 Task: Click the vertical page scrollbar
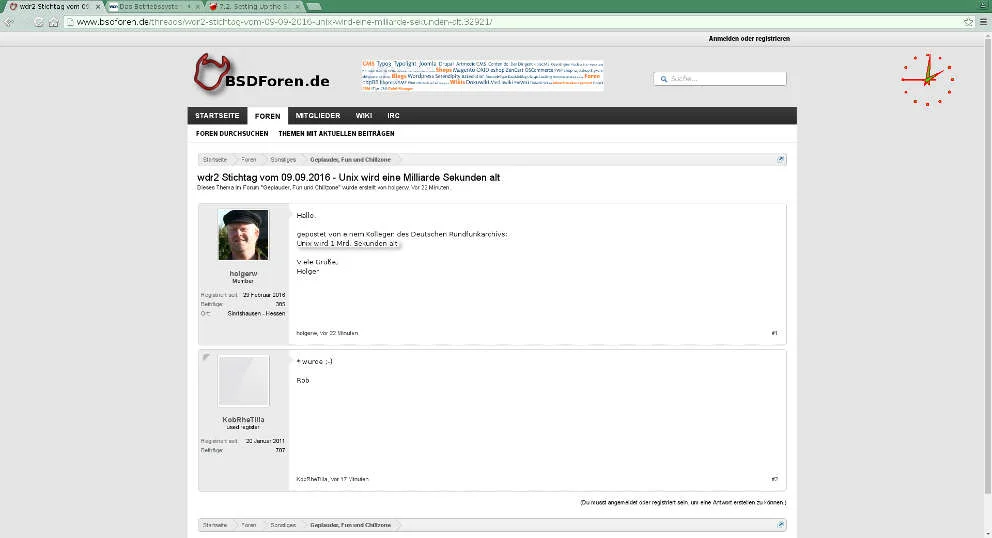(x=988, y=266)
